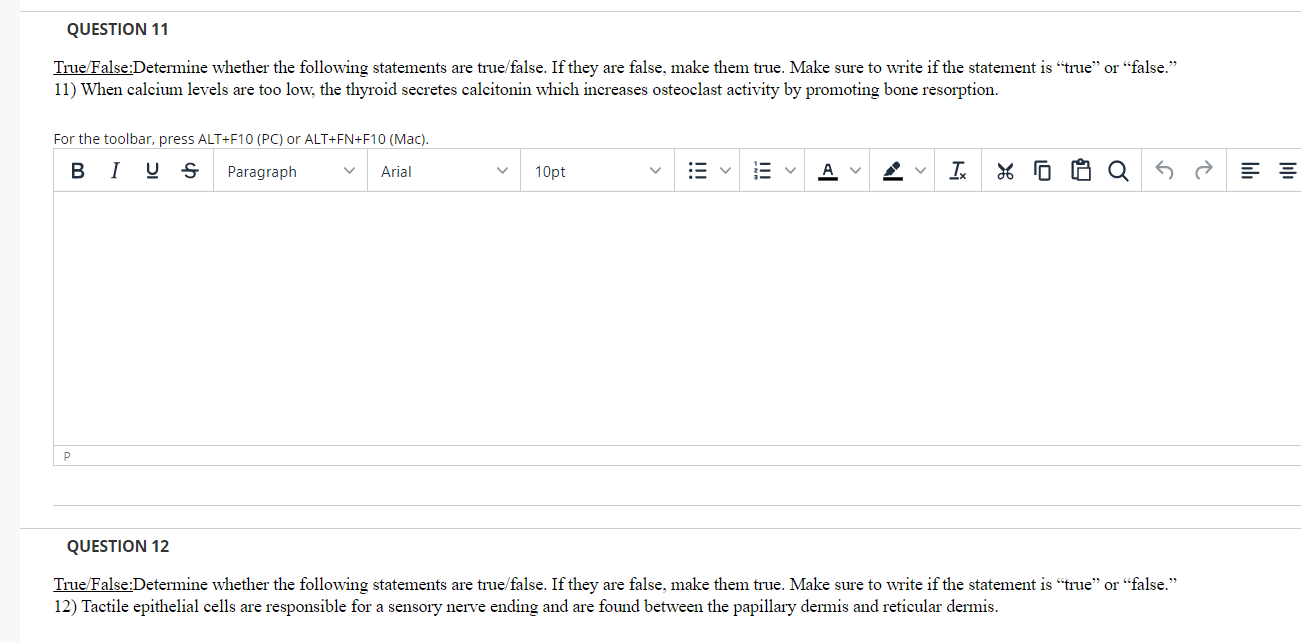
Task: Cut selected text with scissors icon
Action: (1004, 171)
